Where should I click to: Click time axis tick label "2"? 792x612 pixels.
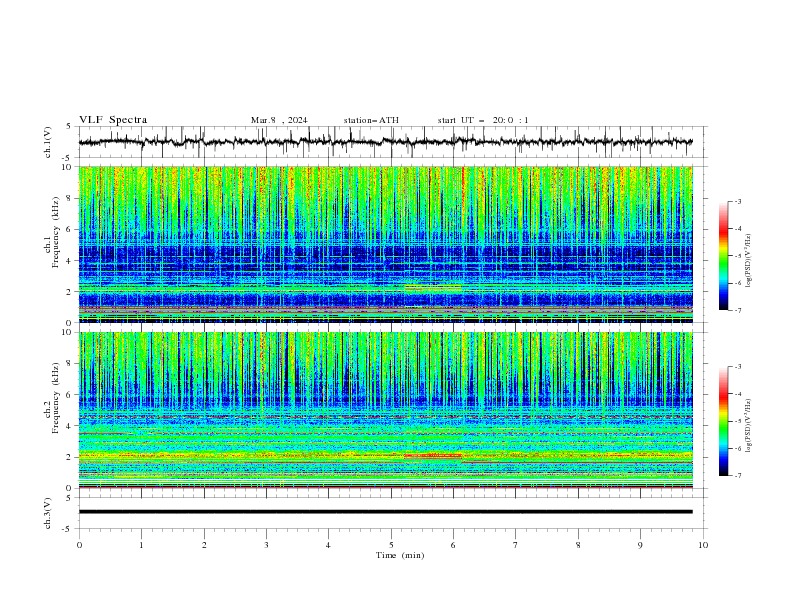click(204, 545)
